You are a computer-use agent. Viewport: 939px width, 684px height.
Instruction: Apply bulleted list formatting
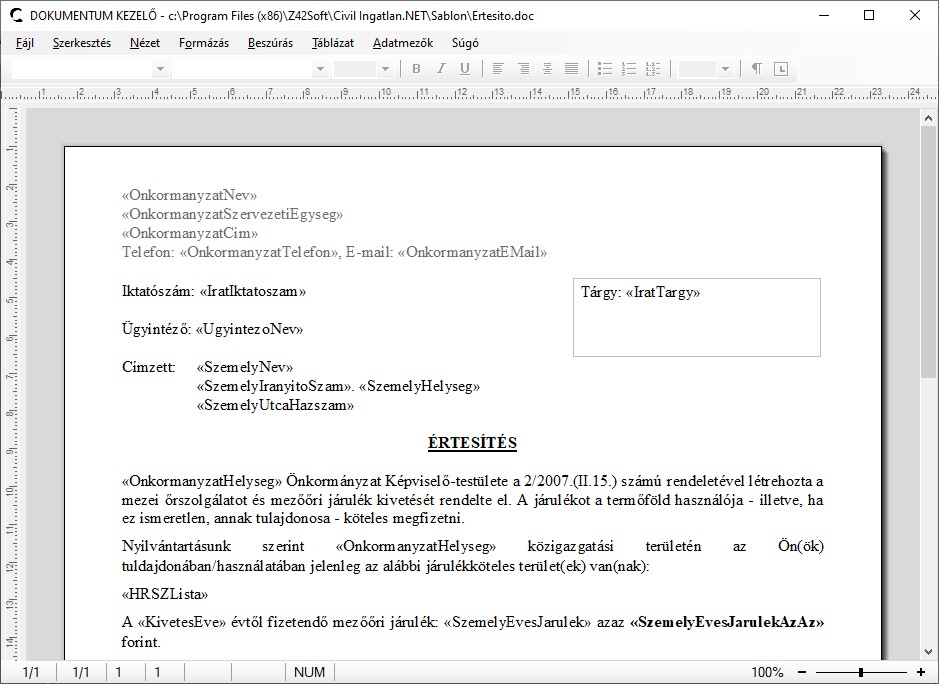[x=604, y=69]
